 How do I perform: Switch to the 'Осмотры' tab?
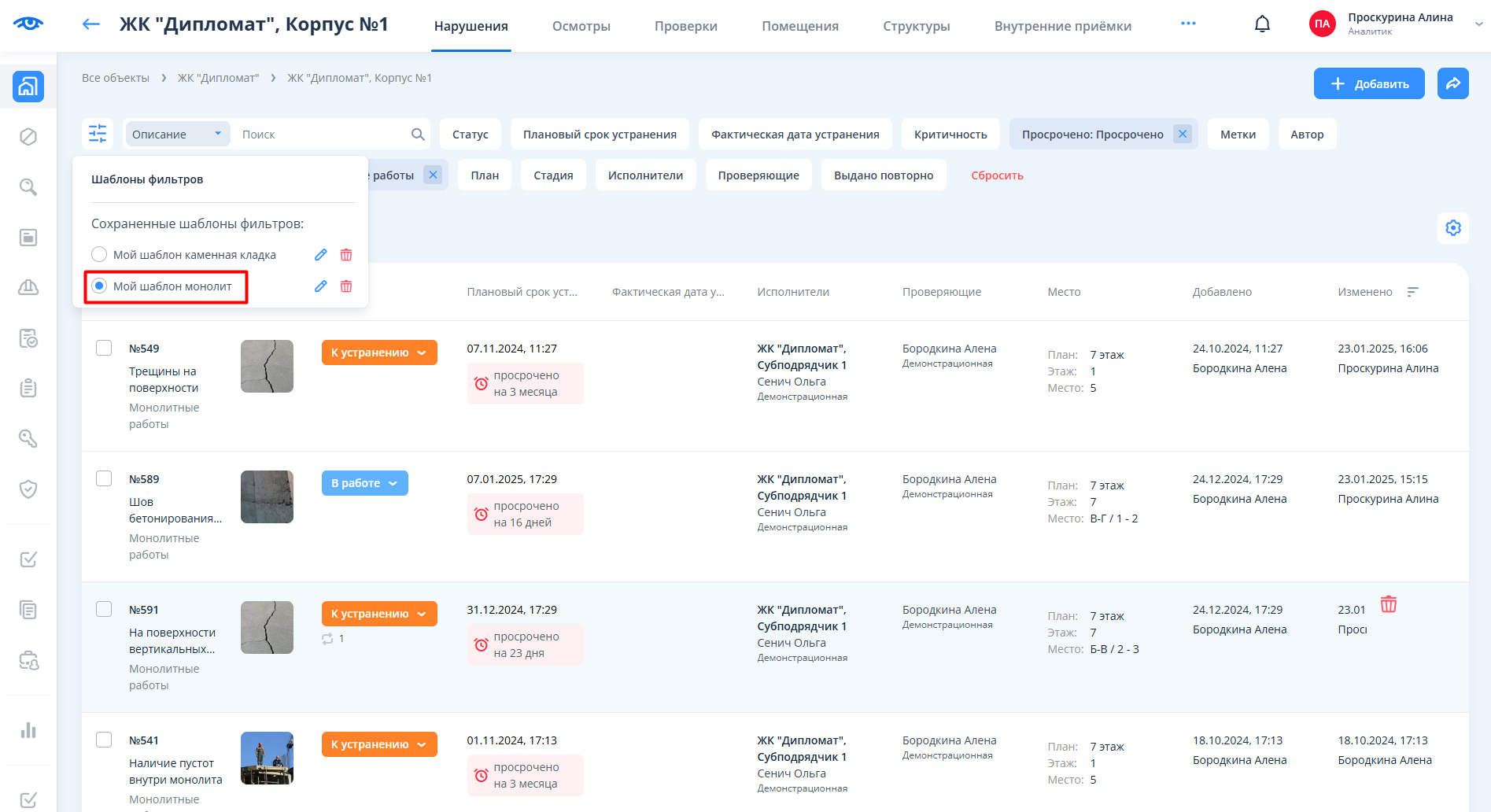[x=581, y=26]
